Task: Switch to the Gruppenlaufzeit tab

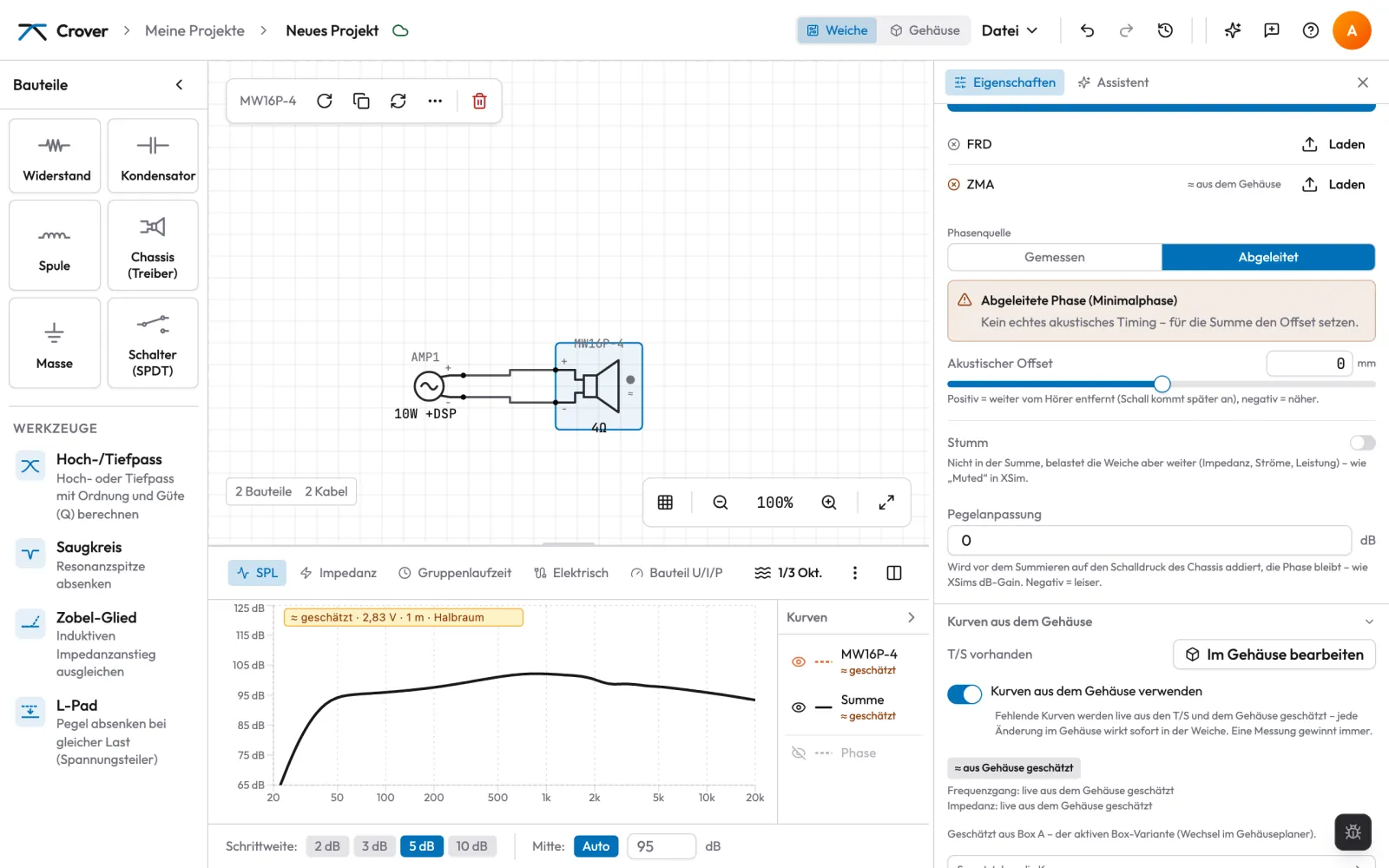Action: 455,573
